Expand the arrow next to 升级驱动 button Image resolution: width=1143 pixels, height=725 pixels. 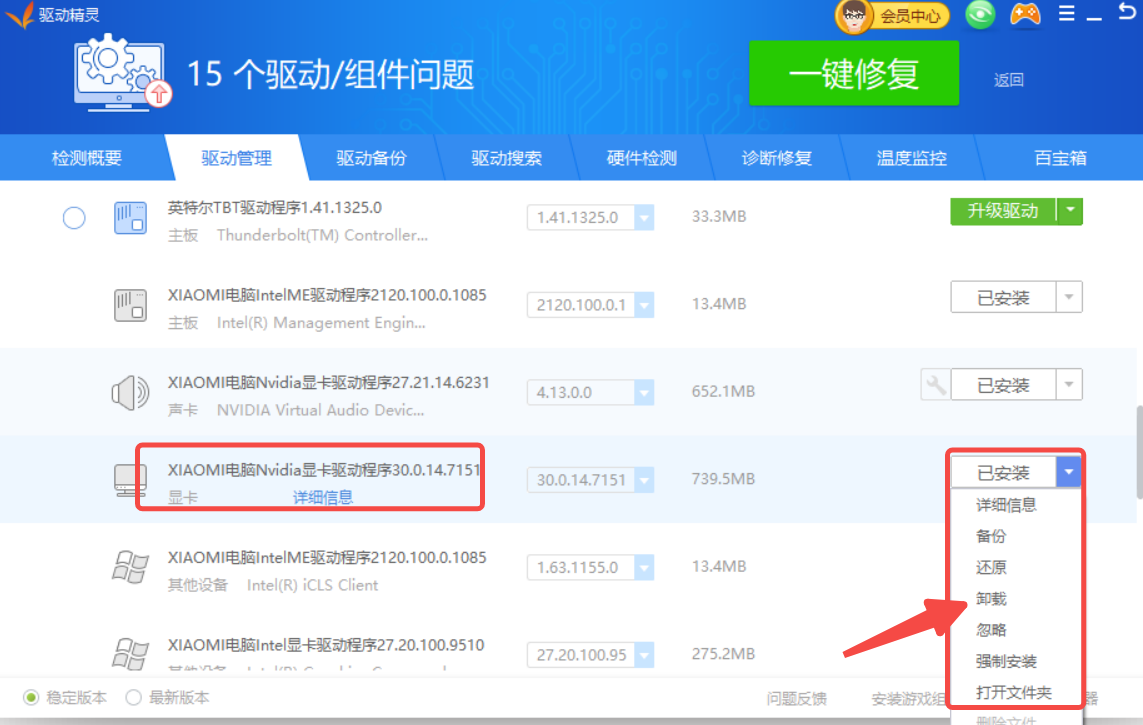(x=1070, y=211)
